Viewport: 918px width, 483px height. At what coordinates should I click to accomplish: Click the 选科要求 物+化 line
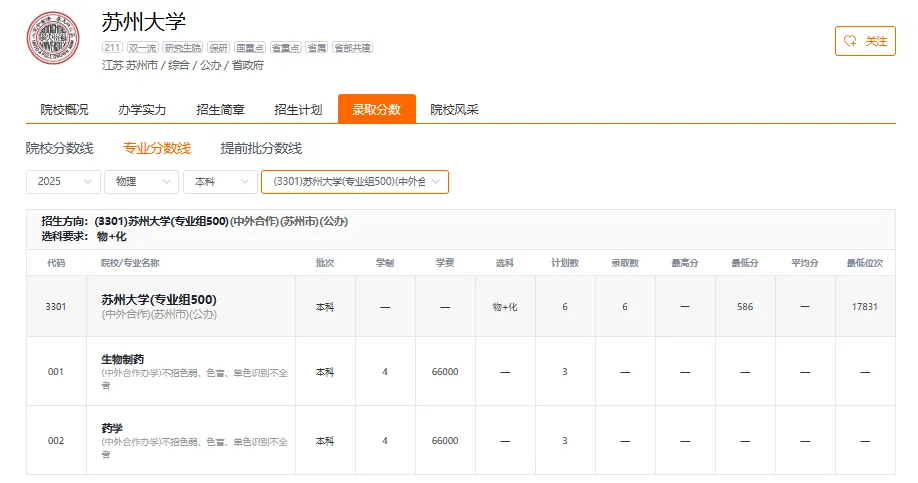84,237
